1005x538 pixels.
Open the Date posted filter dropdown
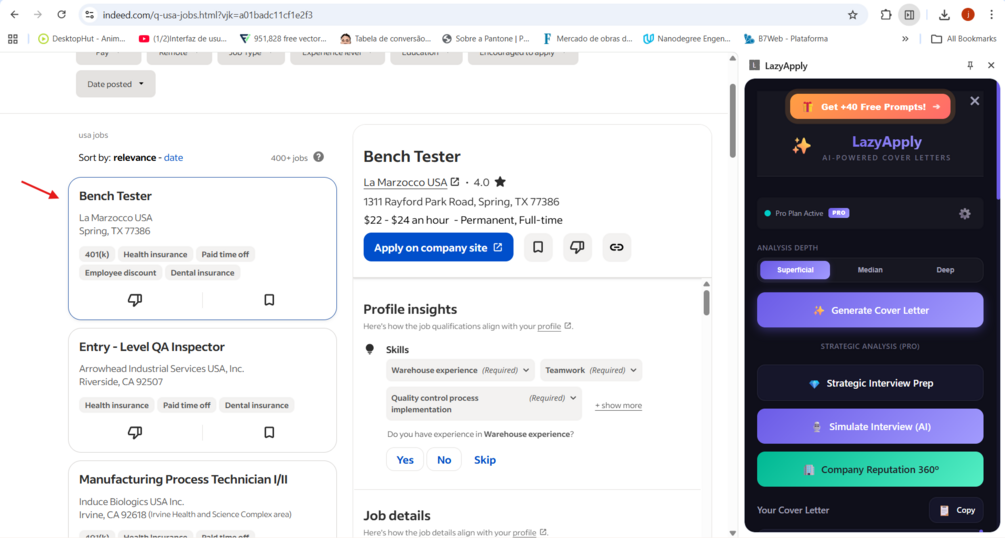tap(115, 84)
